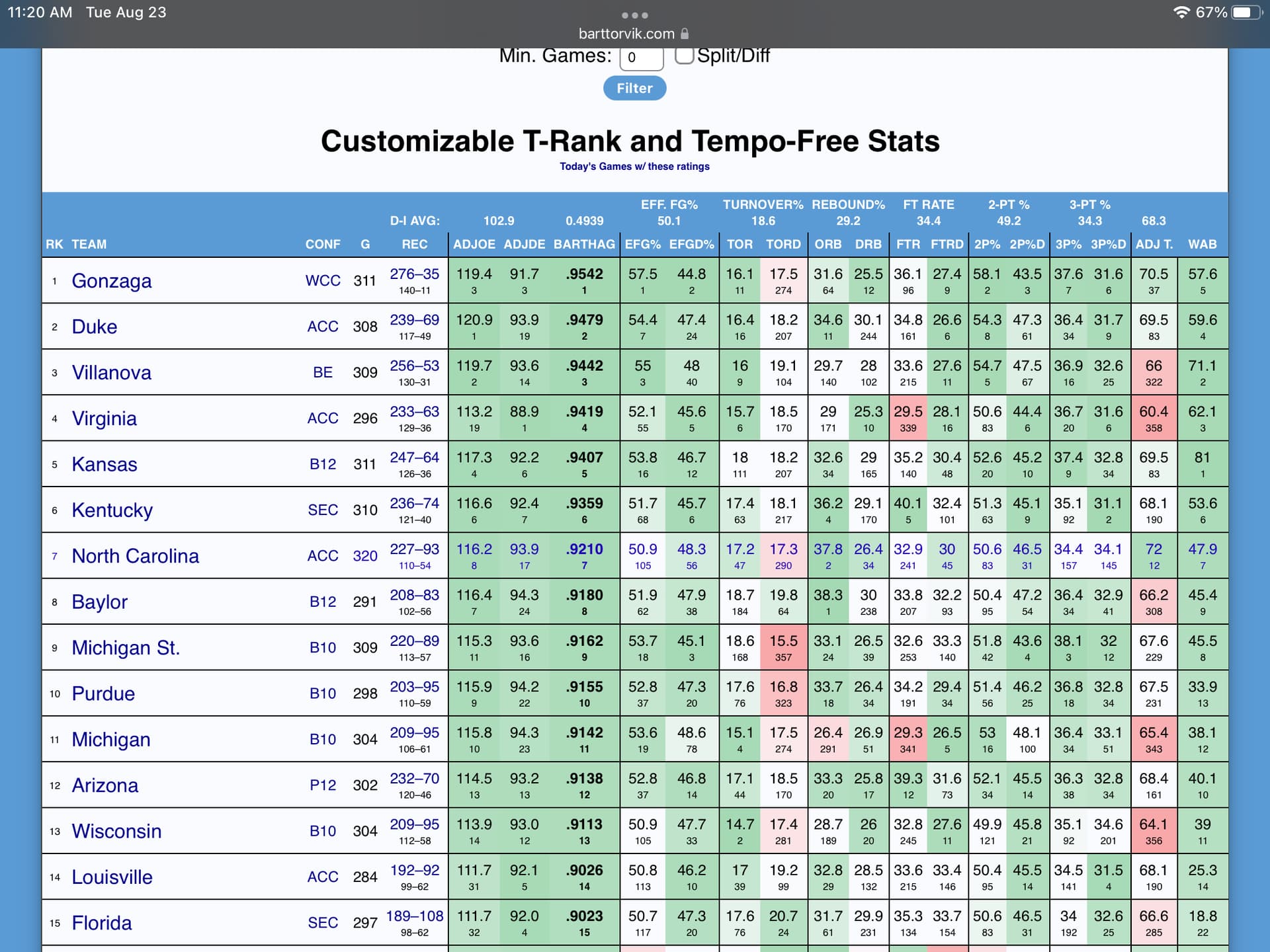The image size is (1270, 952).
Task: Open the Kansas team link
Action: pos(105,464)
